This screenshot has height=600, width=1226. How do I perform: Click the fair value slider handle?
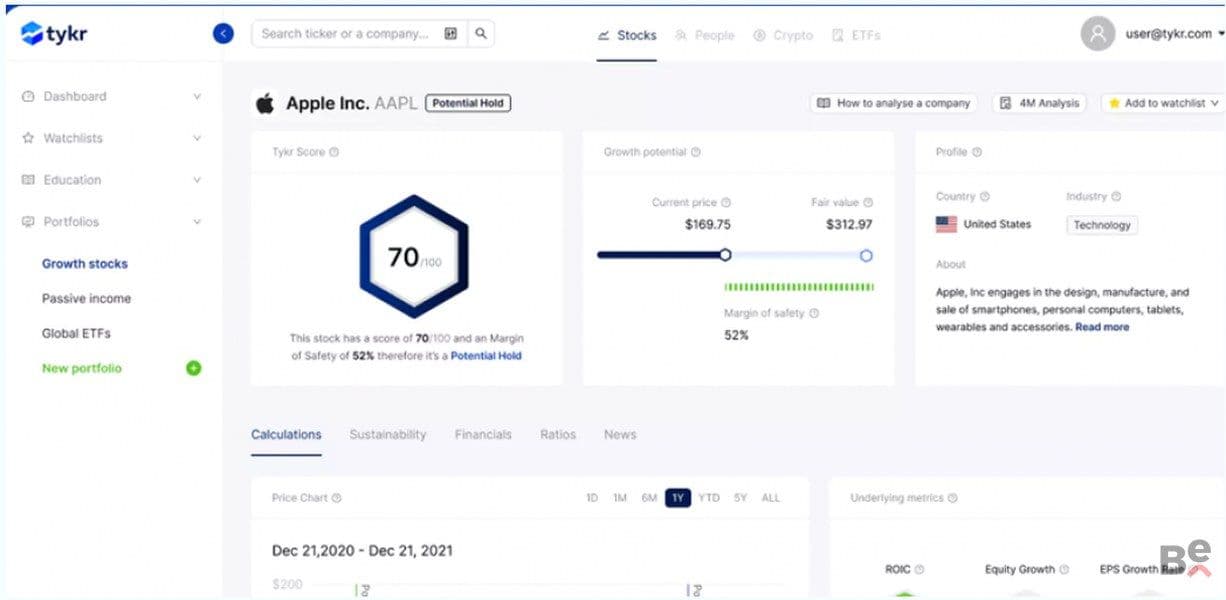pyautogui.click(x=866, y=255)
